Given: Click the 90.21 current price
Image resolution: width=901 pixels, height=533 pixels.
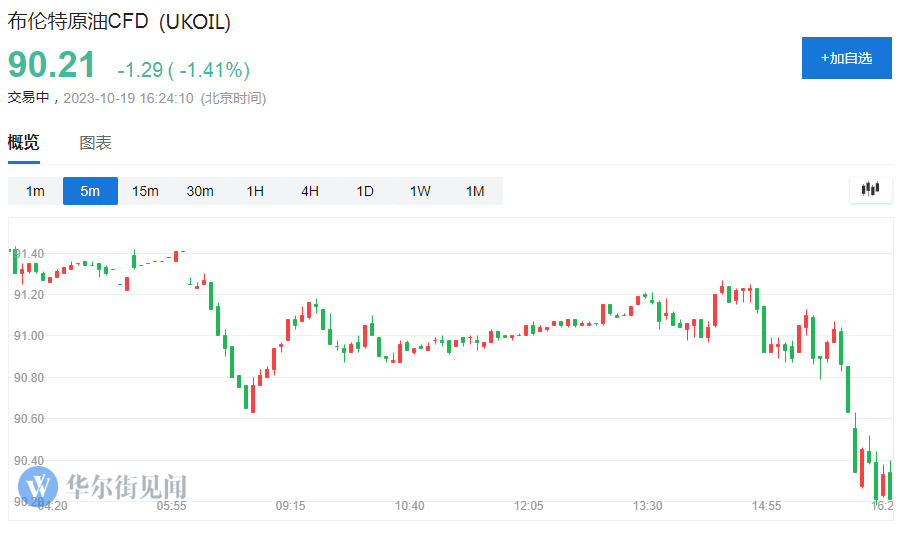Looking at the screenshot, I should coord(52,66).
